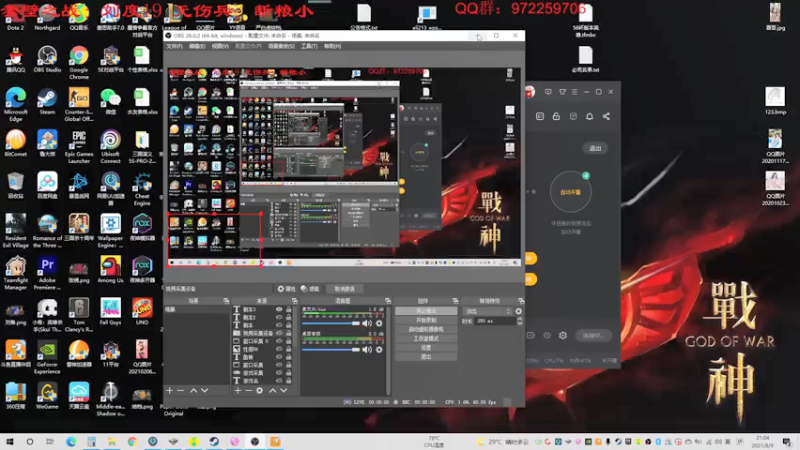Open the 文件(F) menu in OBS
The image size is (800, 450).
tap(174, 46)
